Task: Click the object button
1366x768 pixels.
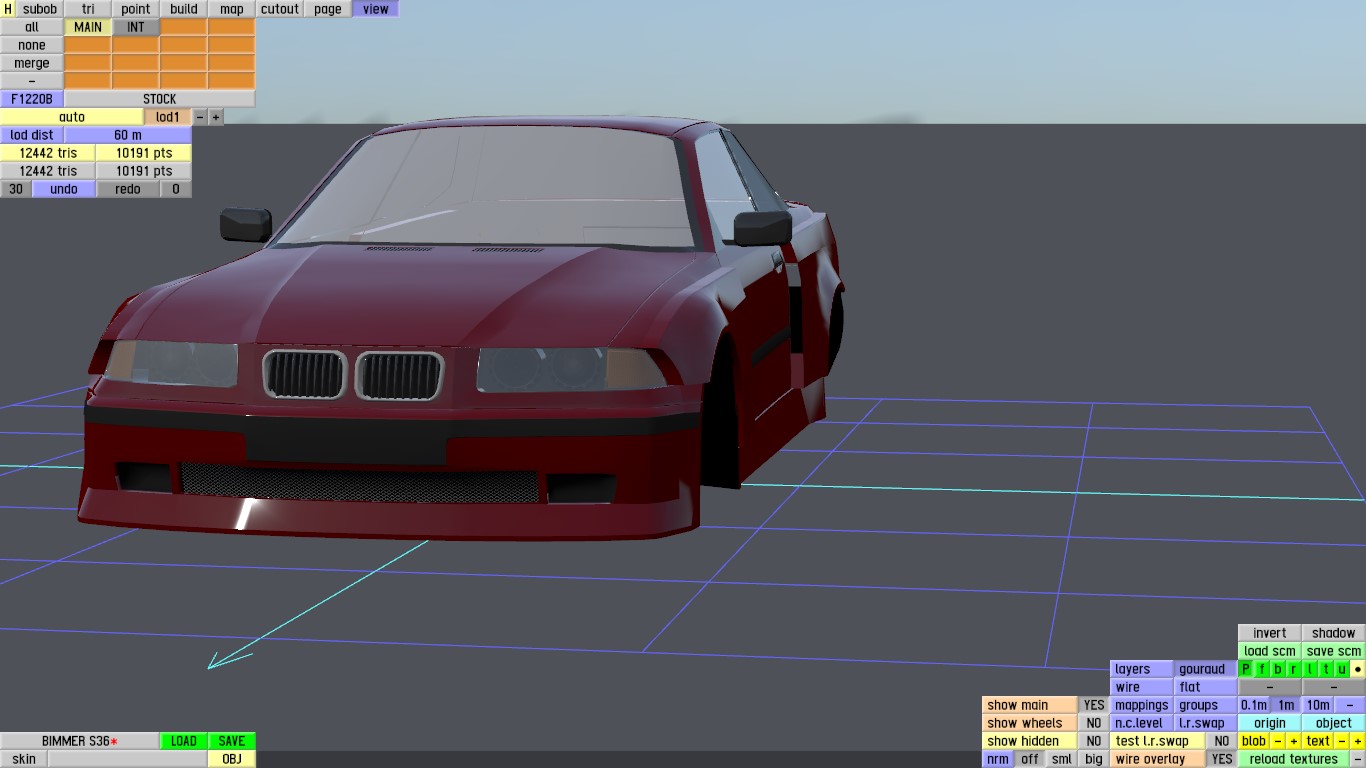Action: [1334, 723]
